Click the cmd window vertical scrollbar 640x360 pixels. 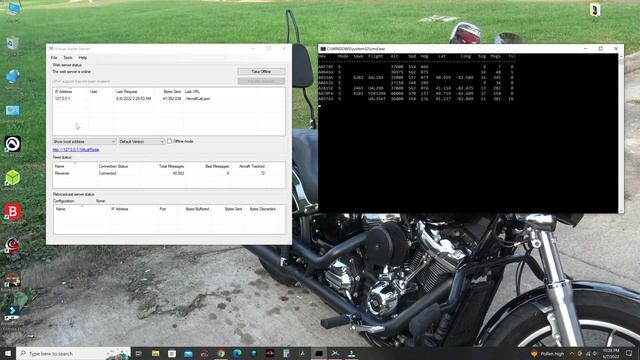click(x=621, y=133)
